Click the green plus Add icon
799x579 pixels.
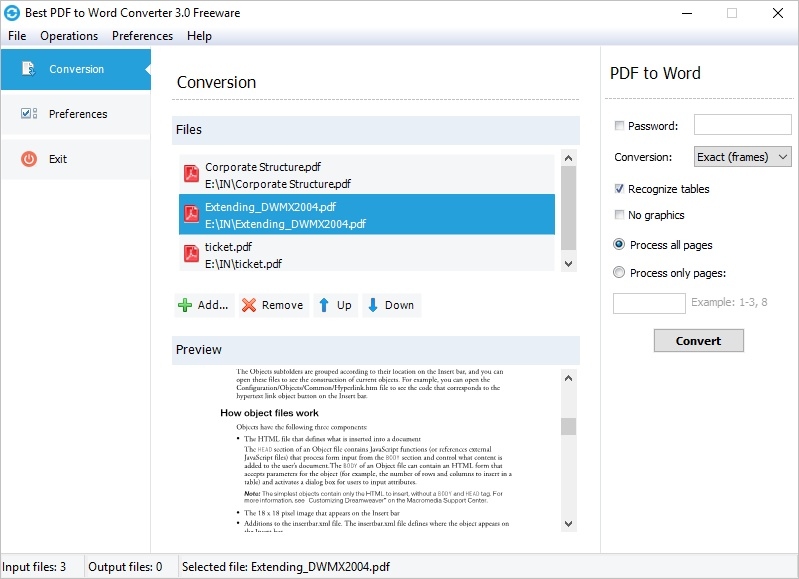pyautogui.click(x=185, y=305)
